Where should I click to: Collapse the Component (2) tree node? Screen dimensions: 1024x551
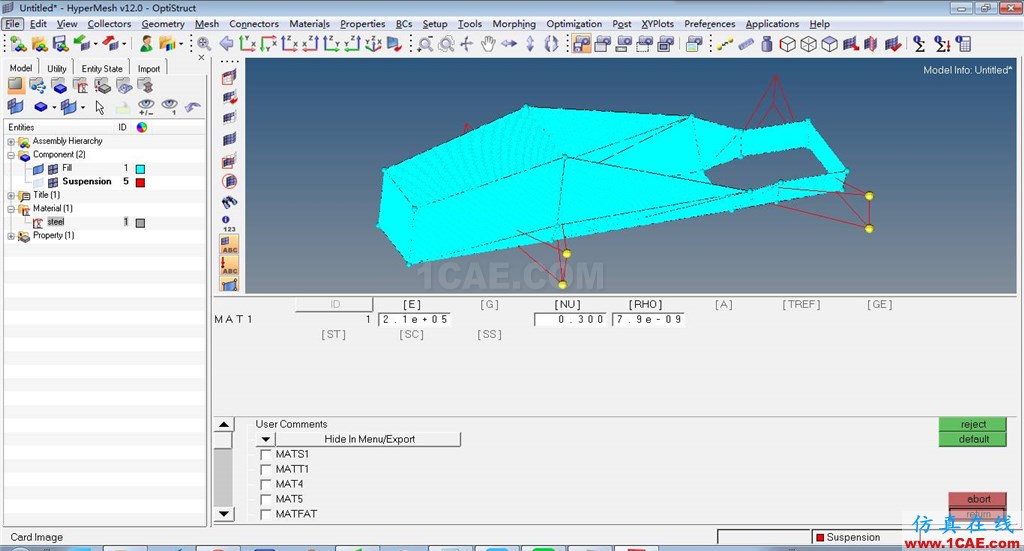11,155
